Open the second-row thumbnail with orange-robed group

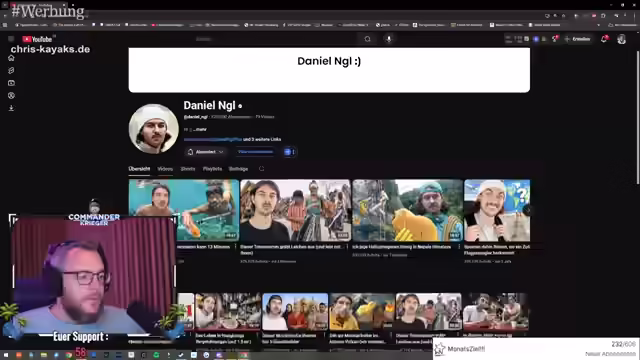coord(295,311)
